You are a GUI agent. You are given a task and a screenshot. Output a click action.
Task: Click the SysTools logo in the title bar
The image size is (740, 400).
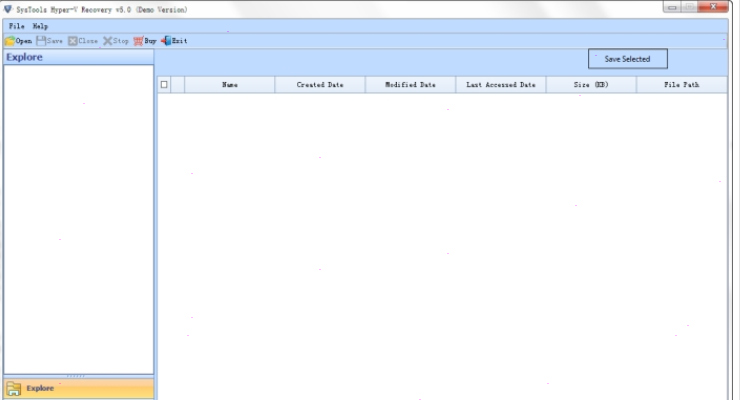(8, 9)
